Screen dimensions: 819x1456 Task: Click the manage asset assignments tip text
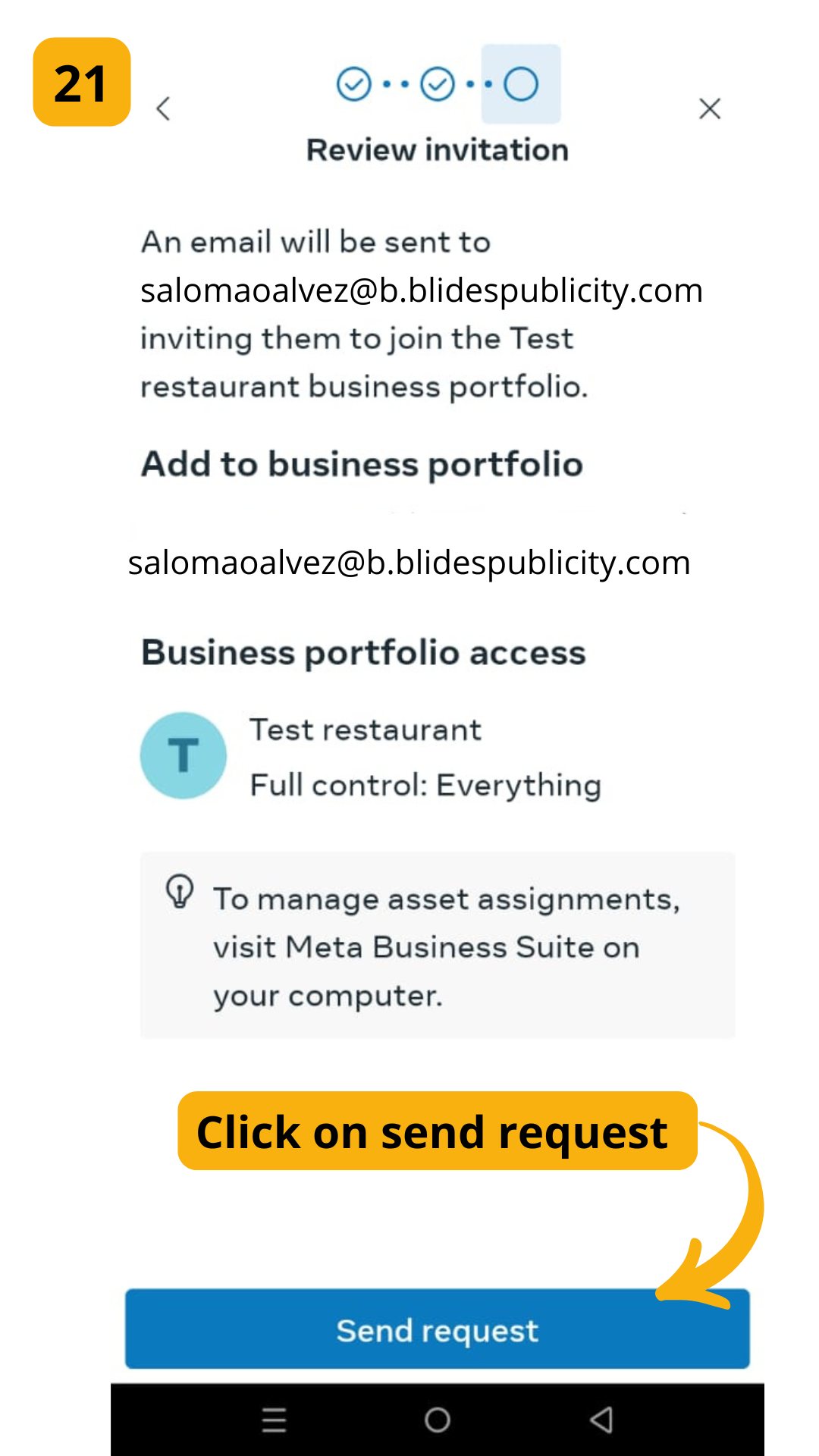click(446, 947)
